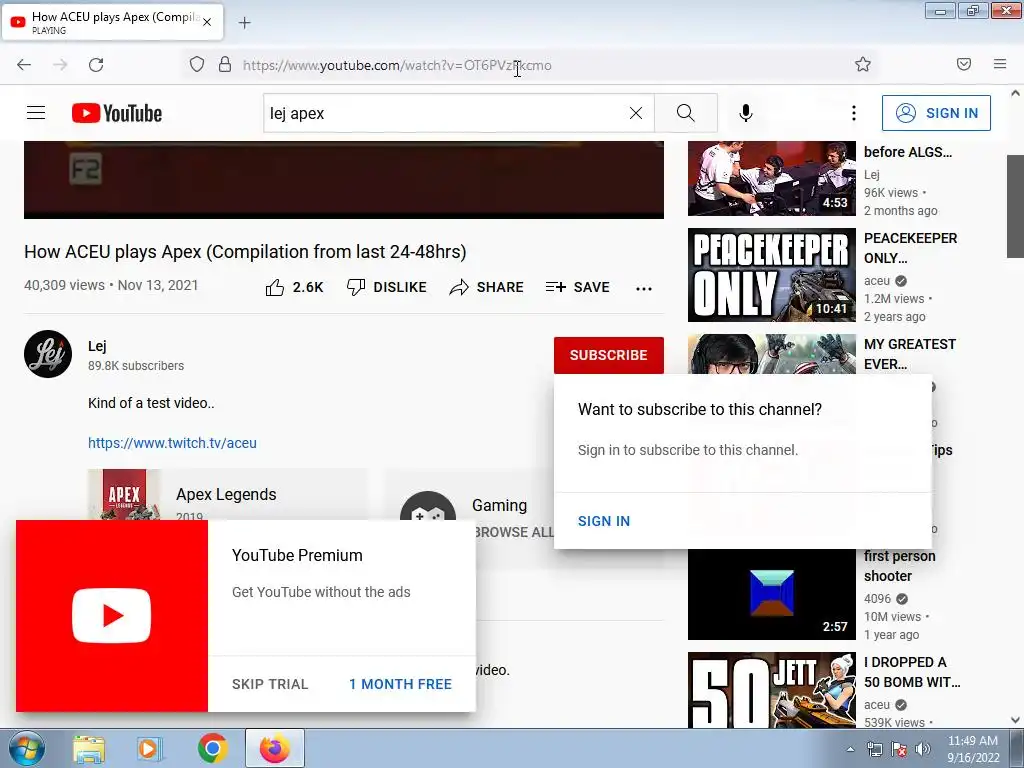
Task: Open the Action Center flag tray icon
Action: pyautogui.click(x=899, y=749)
